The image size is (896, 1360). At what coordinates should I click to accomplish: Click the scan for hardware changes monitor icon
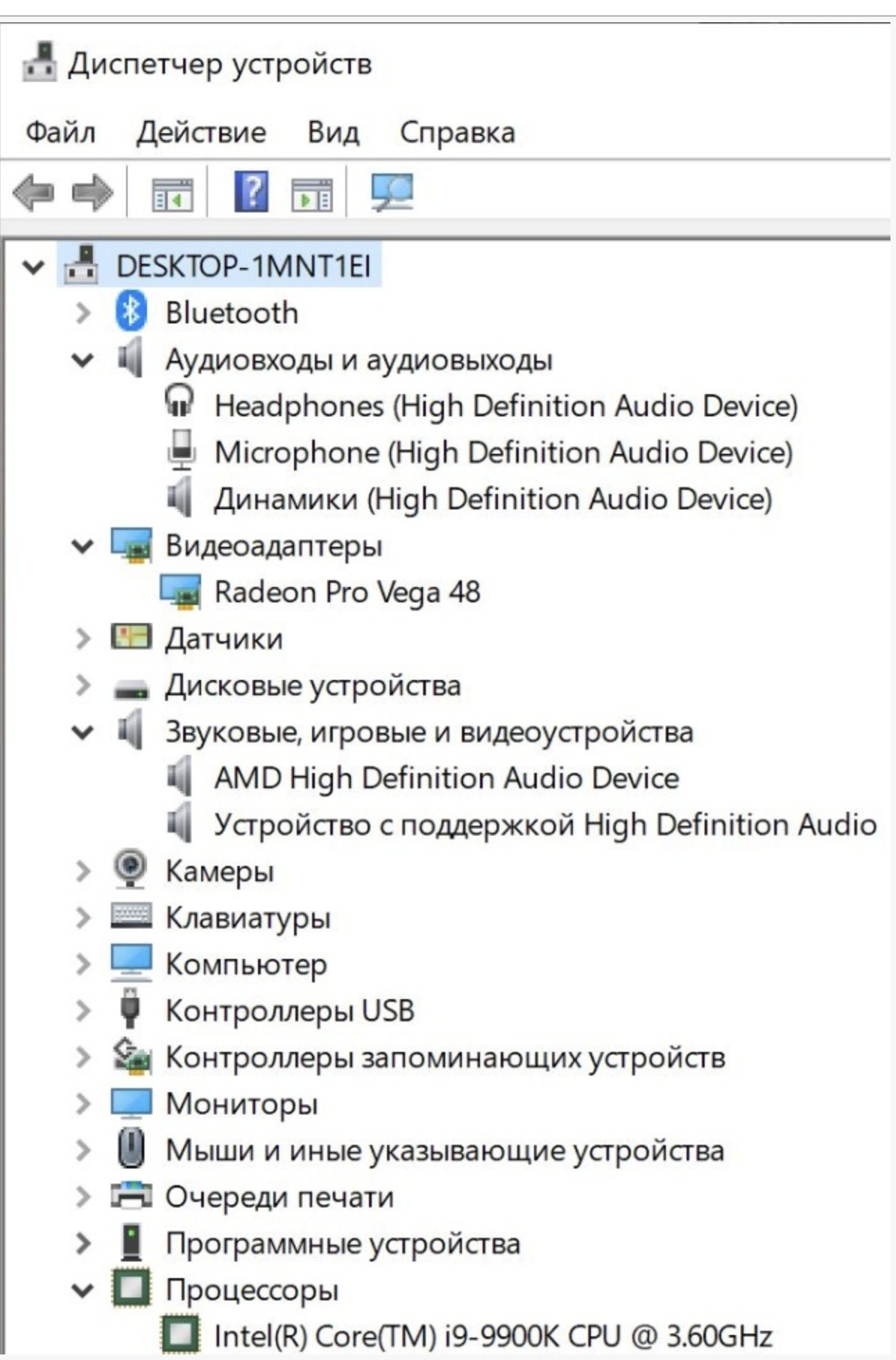392,192
